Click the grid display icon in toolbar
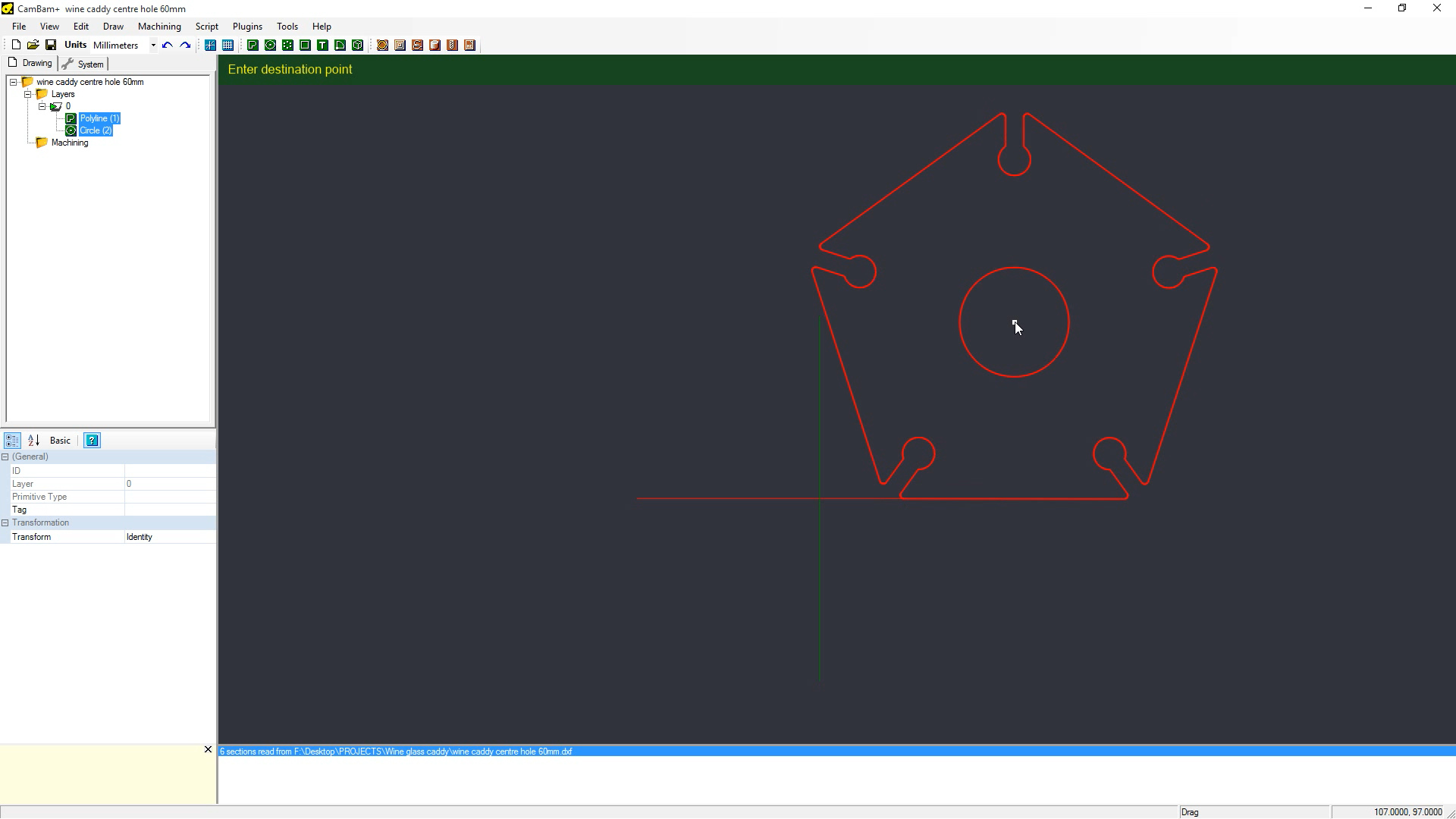 [227, 45]
